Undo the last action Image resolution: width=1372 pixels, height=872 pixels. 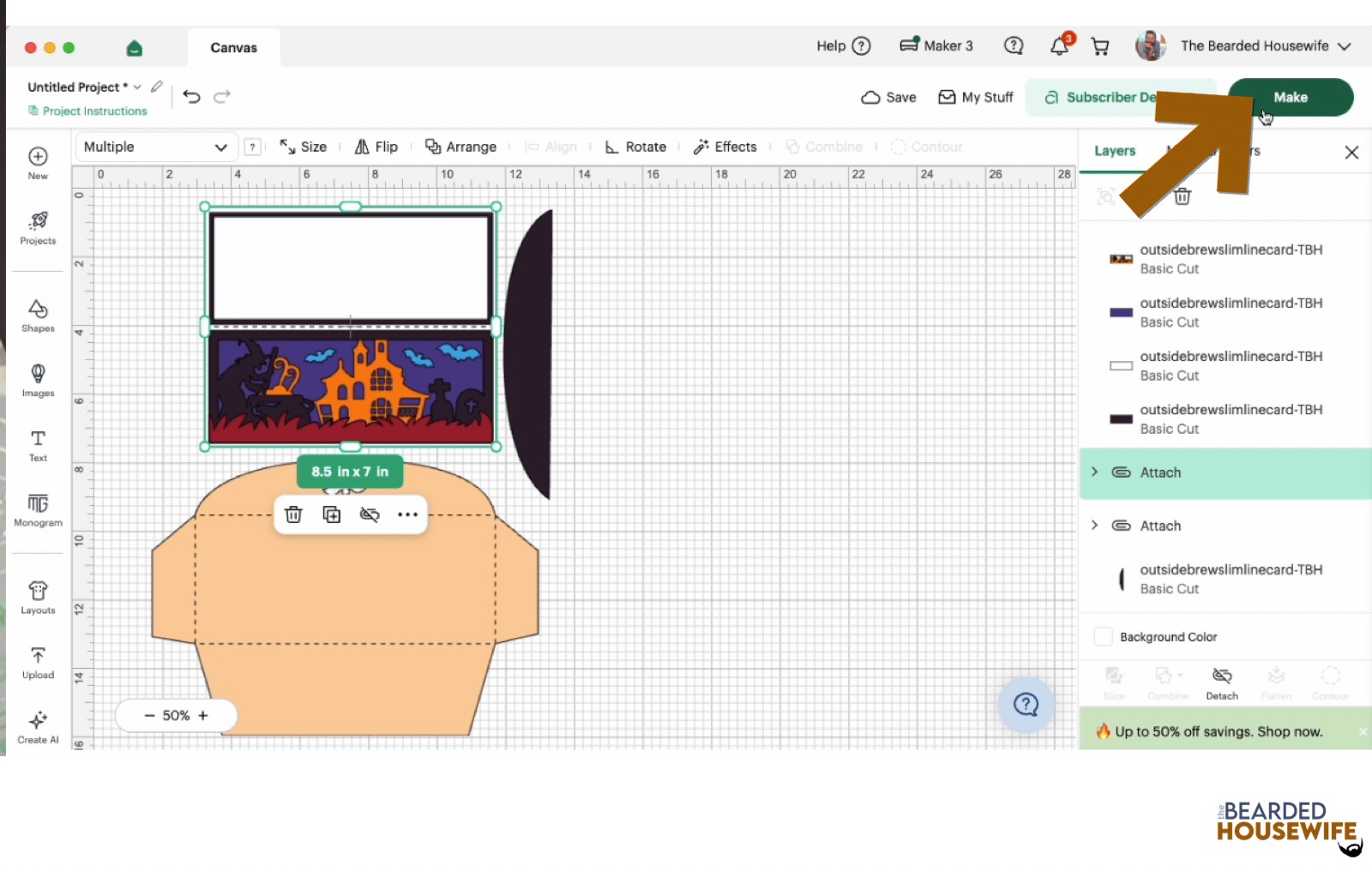[191, 97]
